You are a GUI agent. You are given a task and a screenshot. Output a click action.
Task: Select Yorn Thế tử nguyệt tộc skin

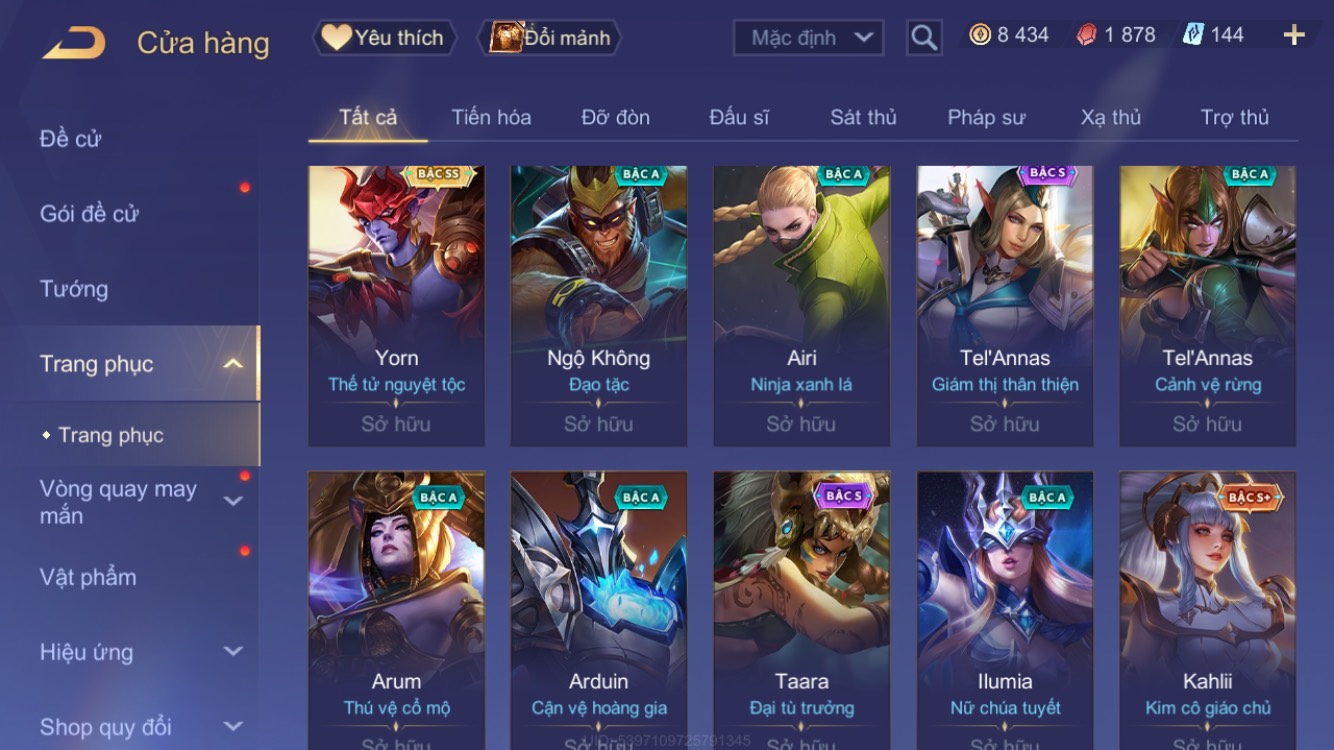click(x=397, y=306)
